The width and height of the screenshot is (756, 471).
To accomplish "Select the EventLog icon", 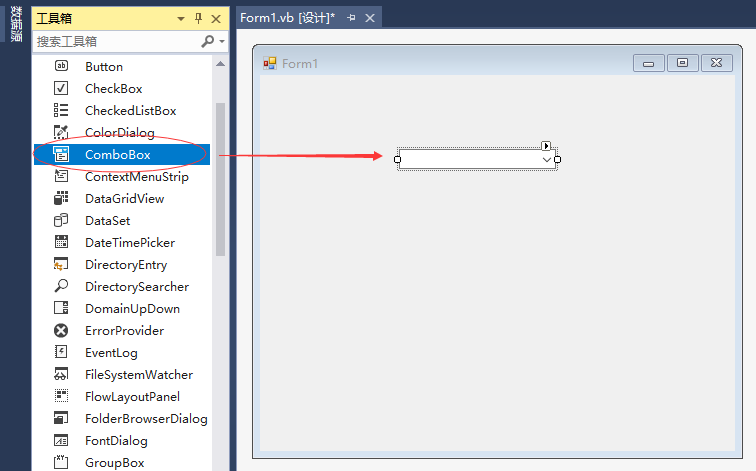I will 61,352.
